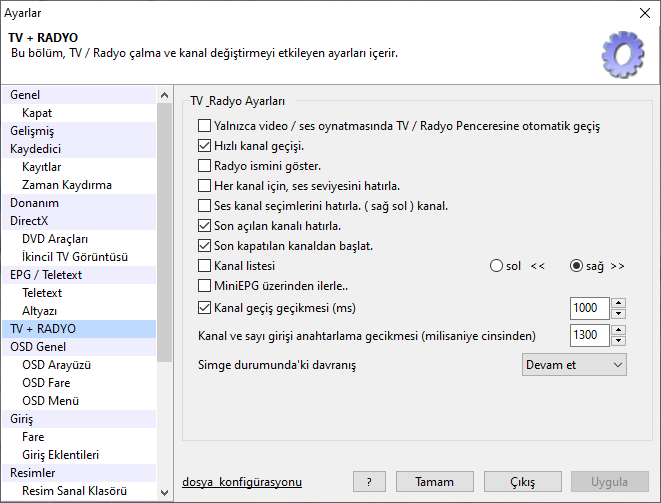The height and width of the screenshot is (503, 661).
Task: Decrease the anahtarlama gecikmesi spinner value
Action: point(618,341)
